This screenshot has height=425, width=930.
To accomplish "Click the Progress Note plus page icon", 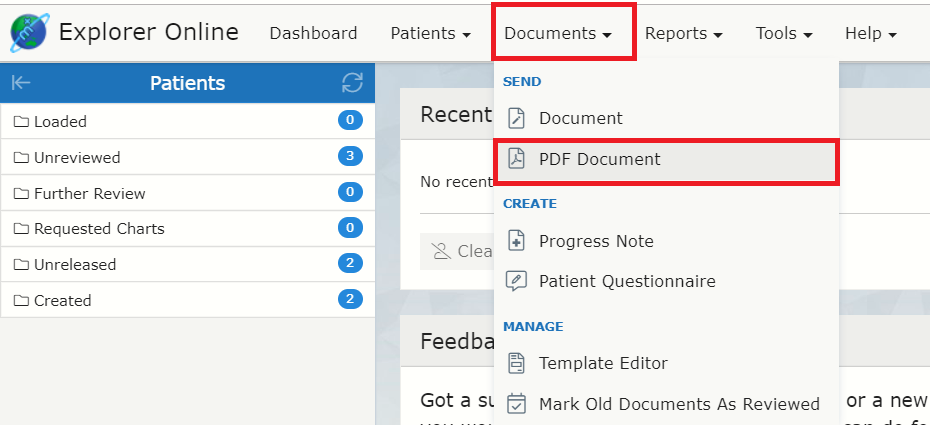I will [x=517, y=241].
